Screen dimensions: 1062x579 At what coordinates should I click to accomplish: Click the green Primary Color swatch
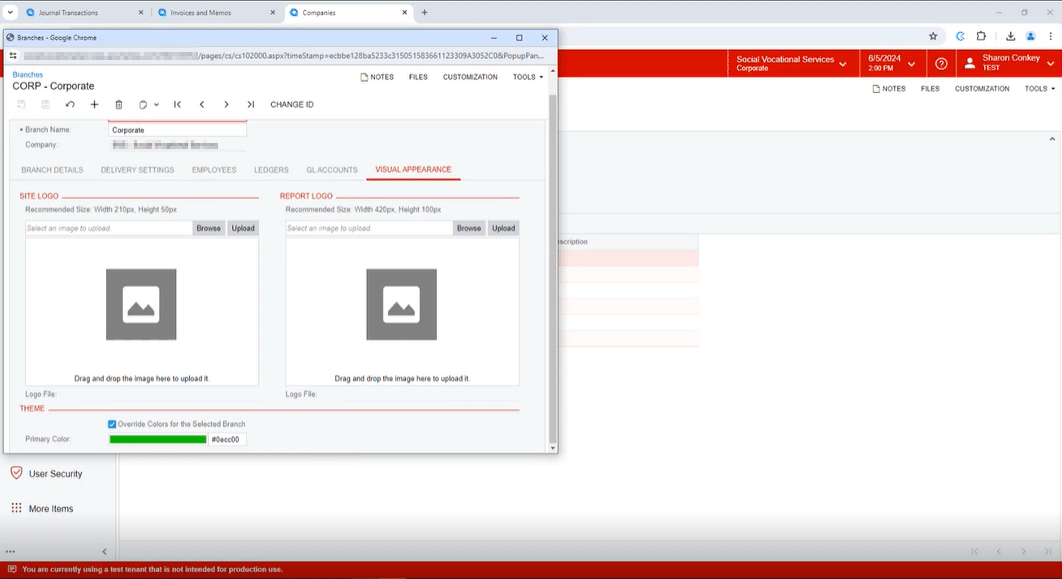click(x=157, y=439)
